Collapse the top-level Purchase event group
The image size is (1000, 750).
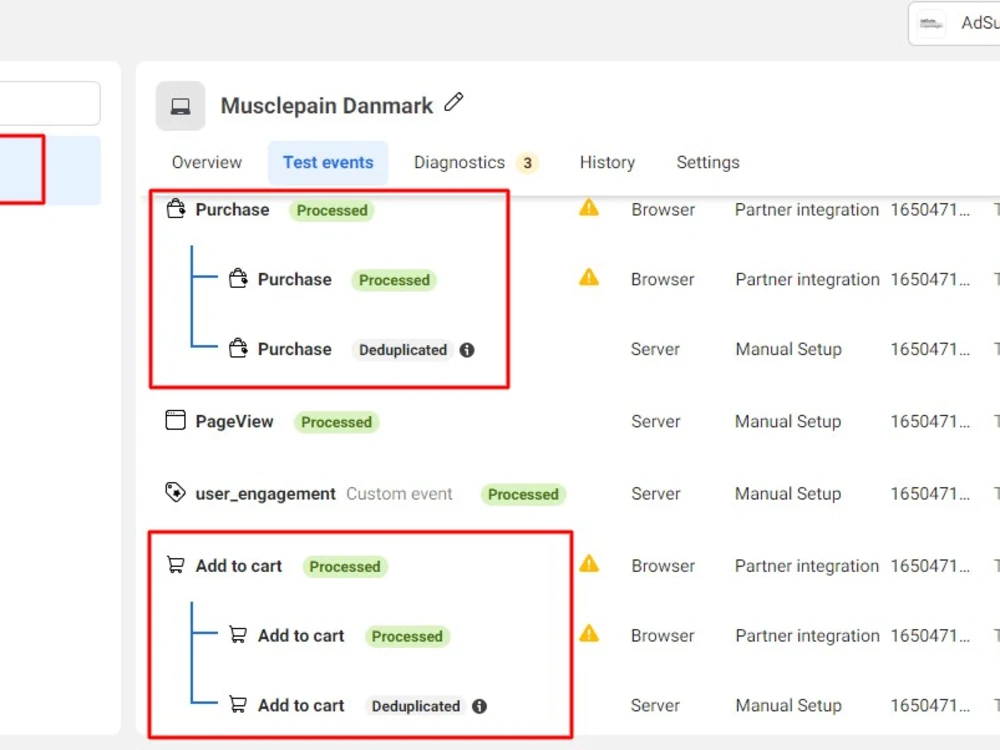click(x=232, y=210)
